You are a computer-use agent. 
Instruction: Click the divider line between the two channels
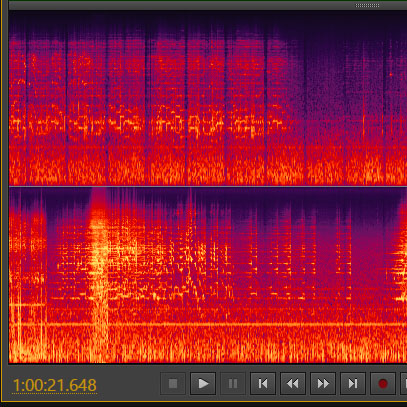point(208,186)
